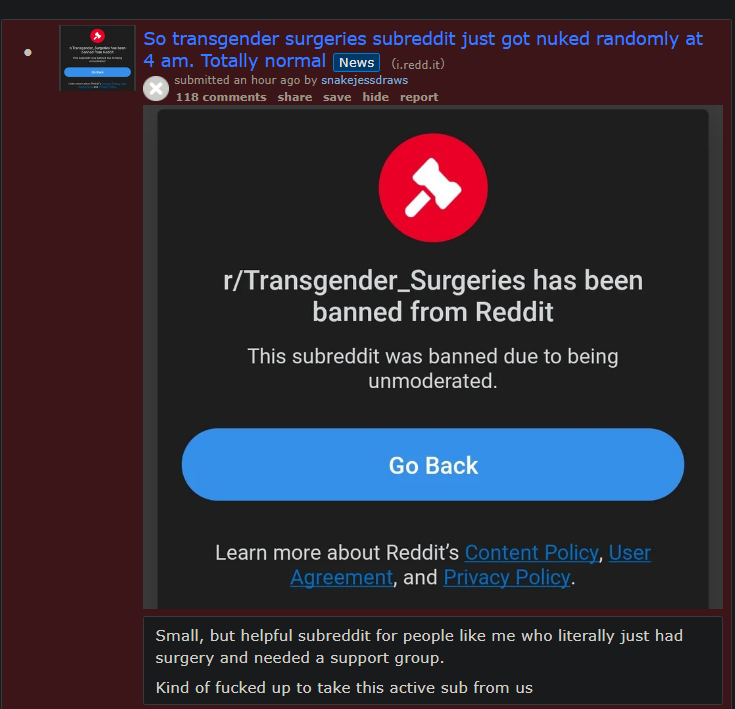This screenshot has height=709, width=735.
Task: Click the banned subreddit heading text
Action: click(433, 296)
